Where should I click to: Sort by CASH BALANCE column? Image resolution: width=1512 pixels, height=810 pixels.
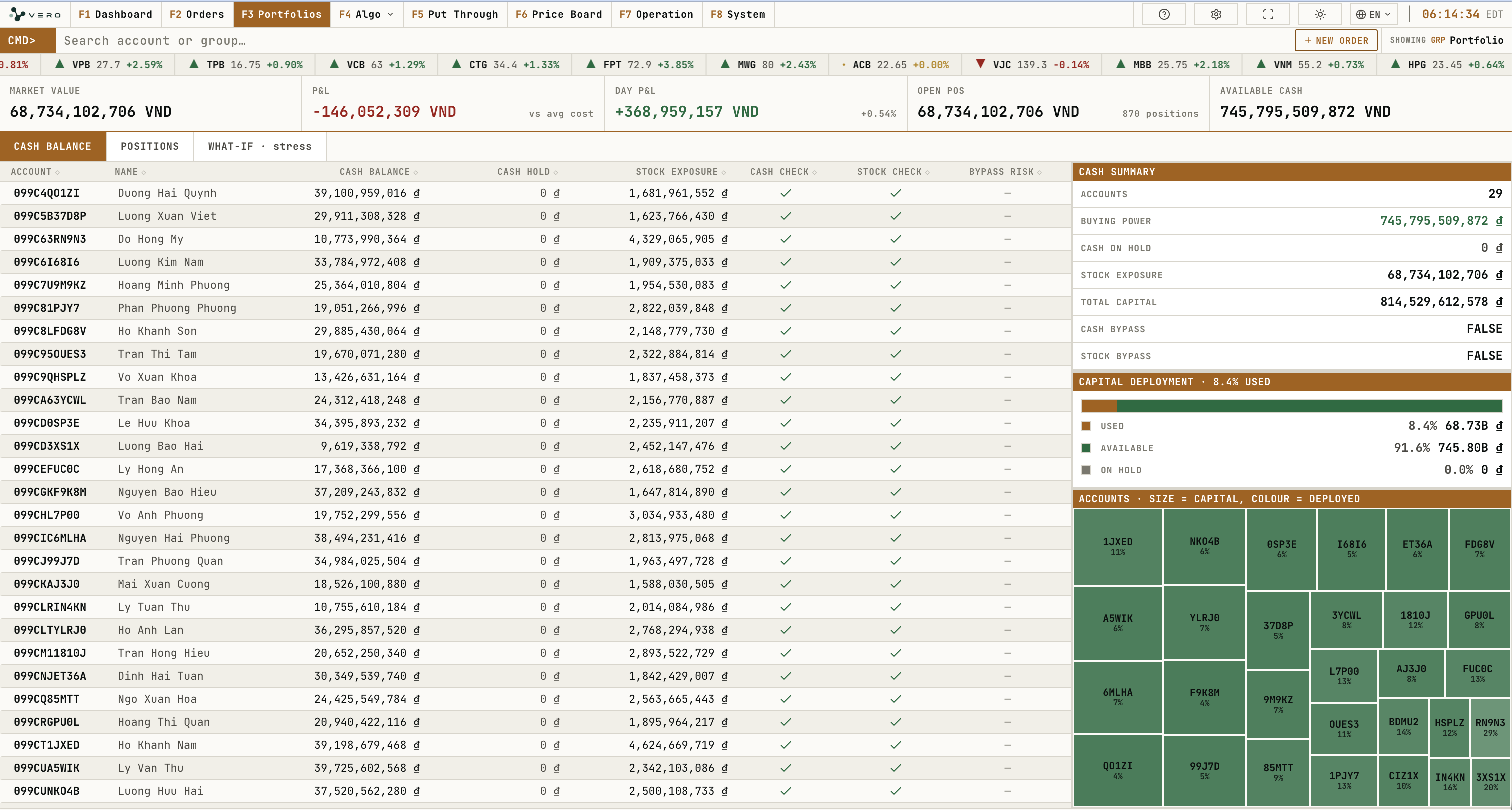pos(379,172)
